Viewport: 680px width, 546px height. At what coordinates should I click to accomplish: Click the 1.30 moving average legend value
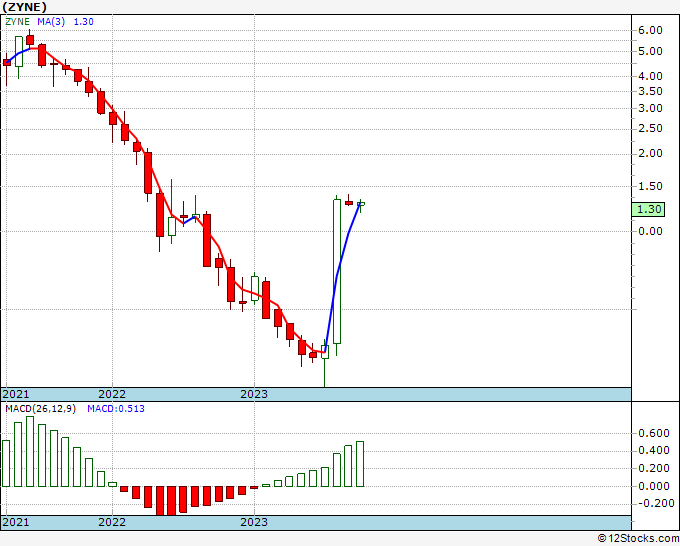tap(83, 22)
